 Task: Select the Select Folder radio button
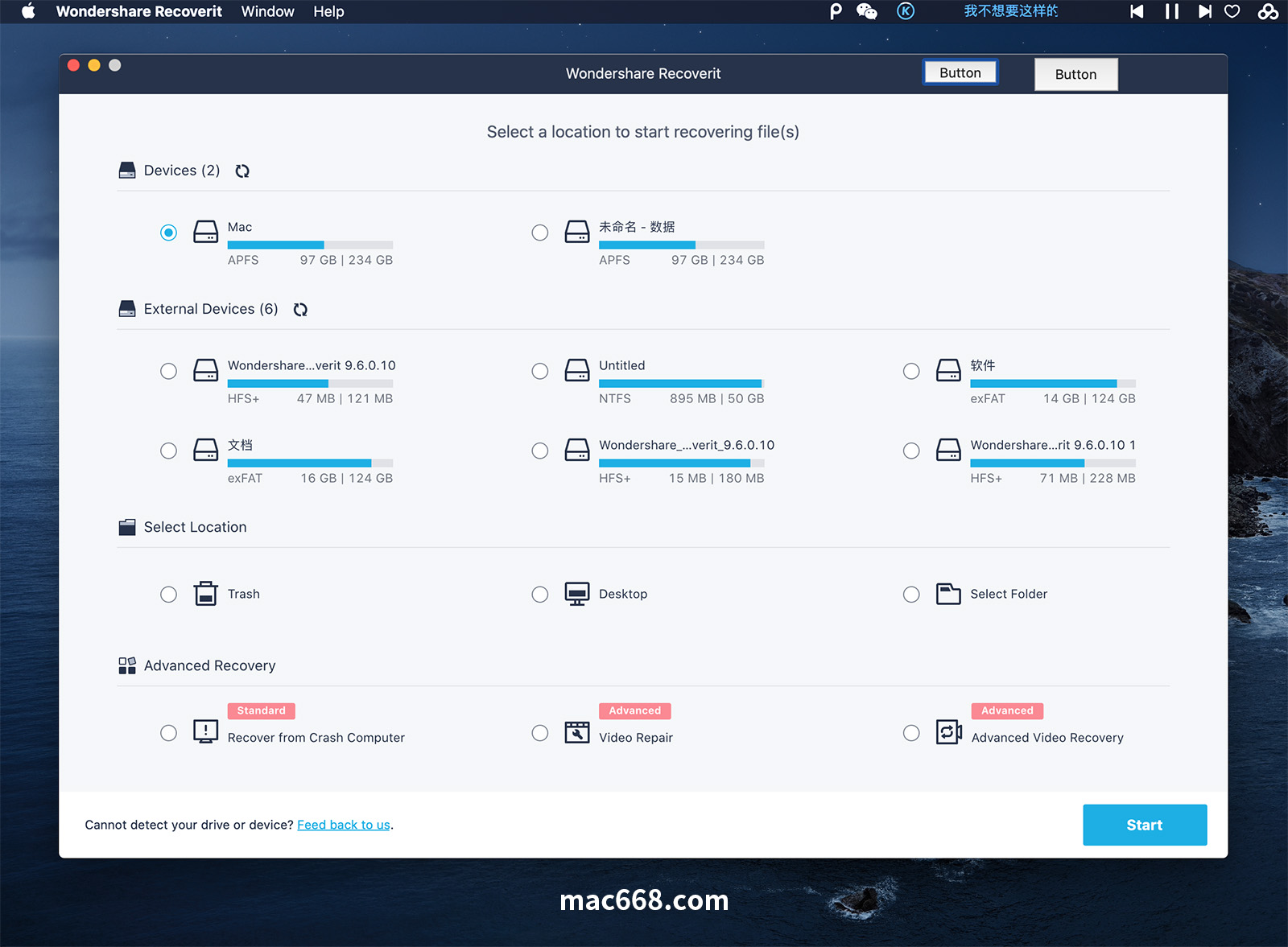pyautogui.click(x=911, y=595)
